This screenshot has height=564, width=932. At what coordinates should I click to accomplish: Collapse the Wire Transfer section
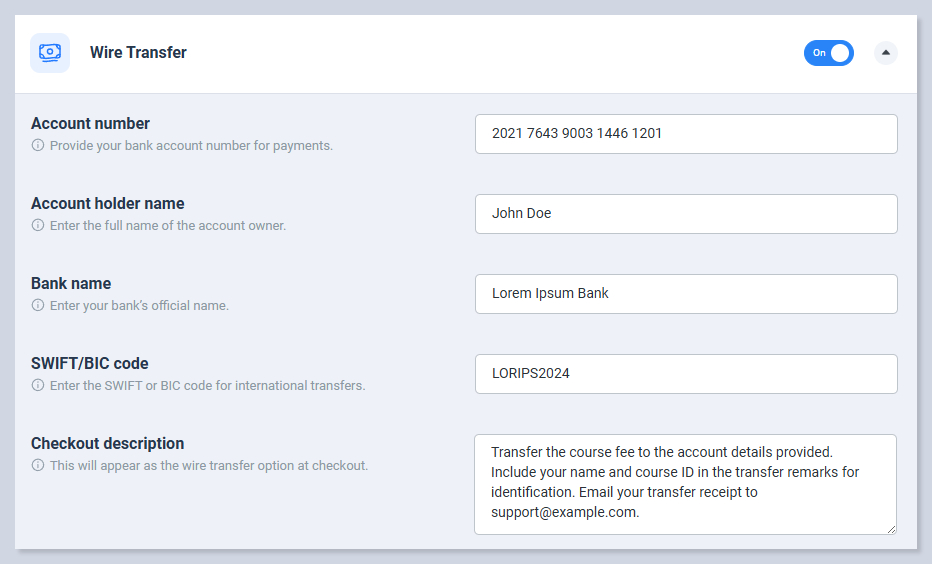tap(885, 53)
